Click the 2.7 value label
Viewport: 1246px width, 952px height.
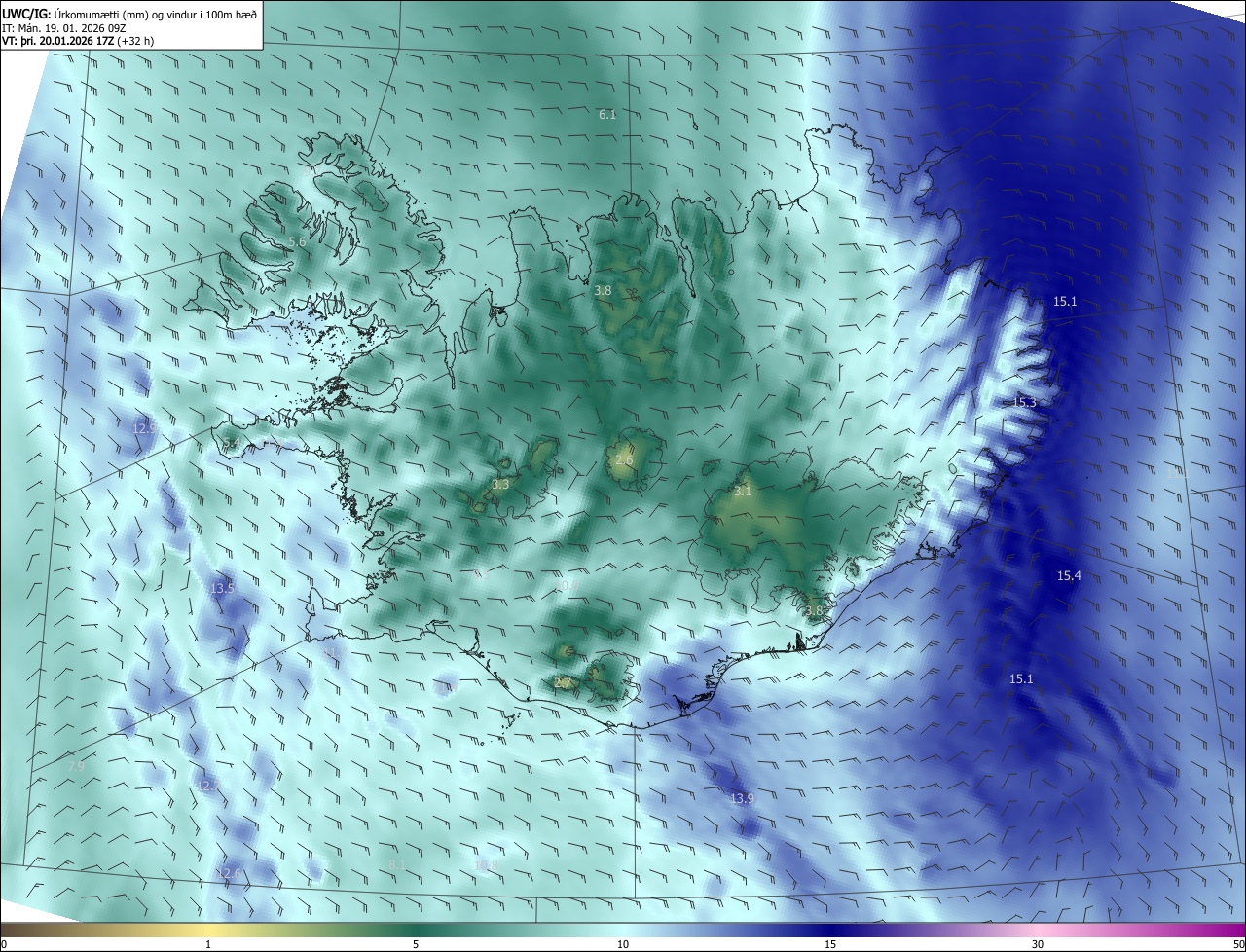point(562,684)
